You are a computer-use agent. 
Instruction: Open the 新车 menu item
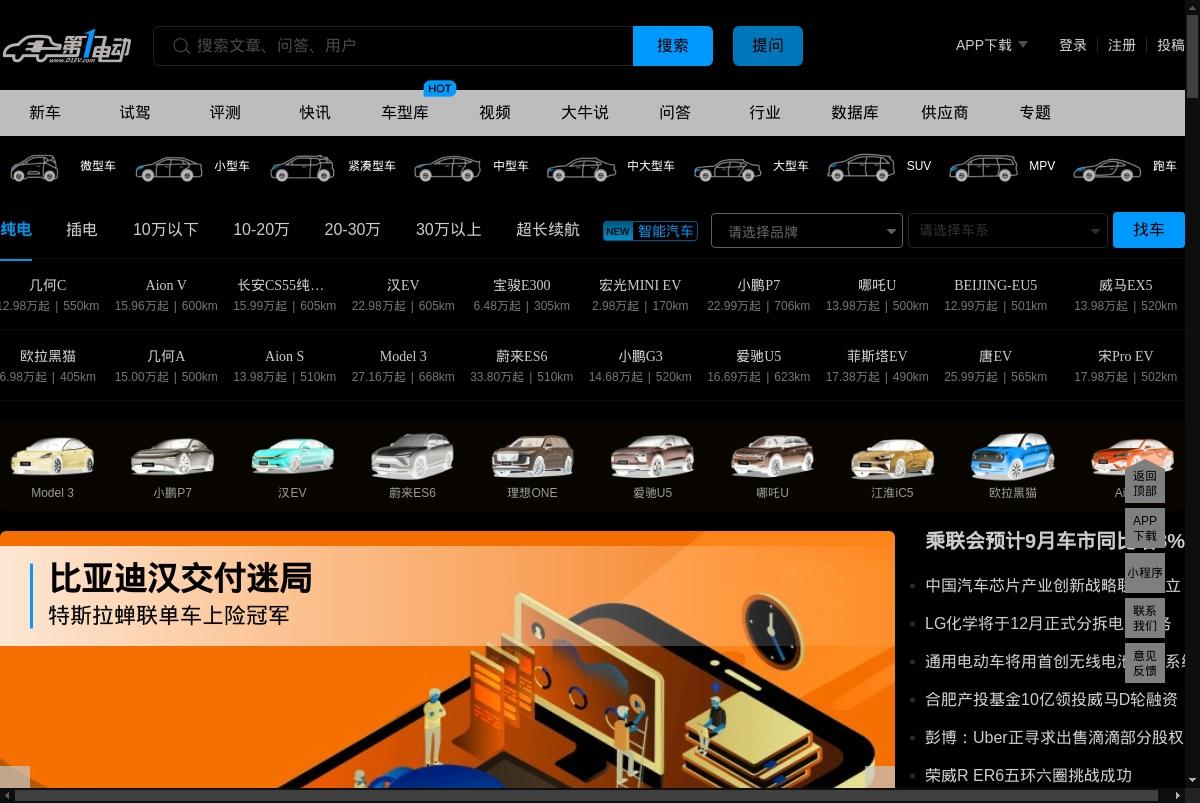click(45, 113)
